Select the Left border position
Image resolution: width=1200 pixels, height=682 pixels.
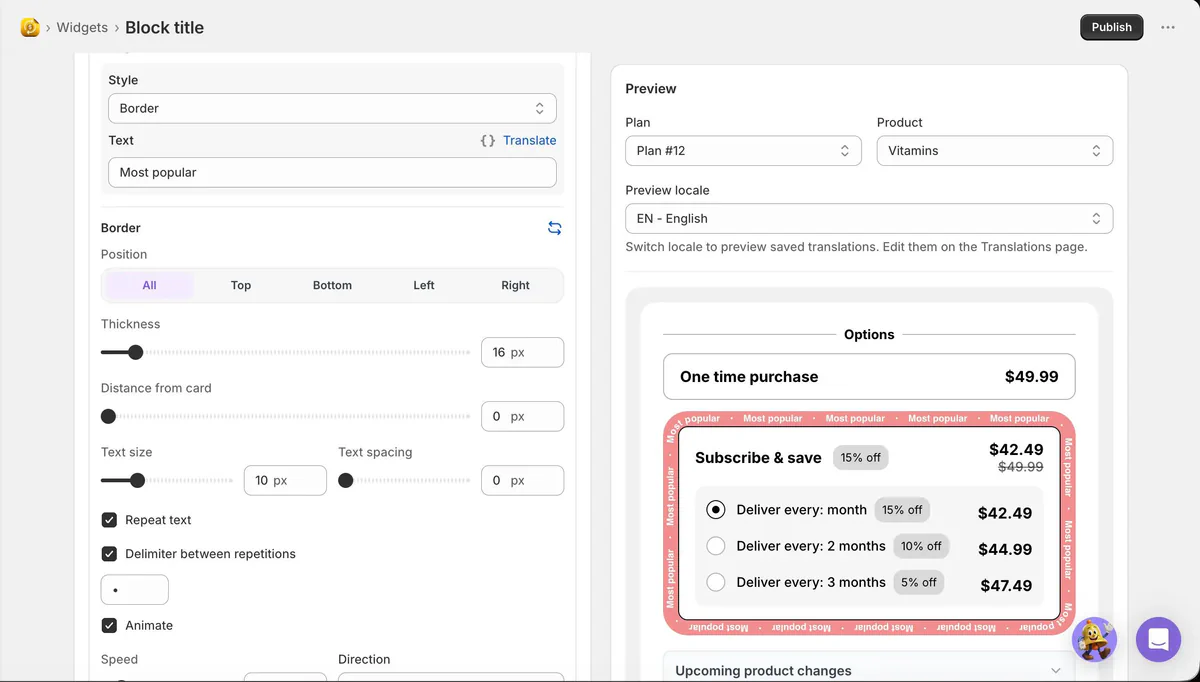pyautogui.click(x=424, y=285)
